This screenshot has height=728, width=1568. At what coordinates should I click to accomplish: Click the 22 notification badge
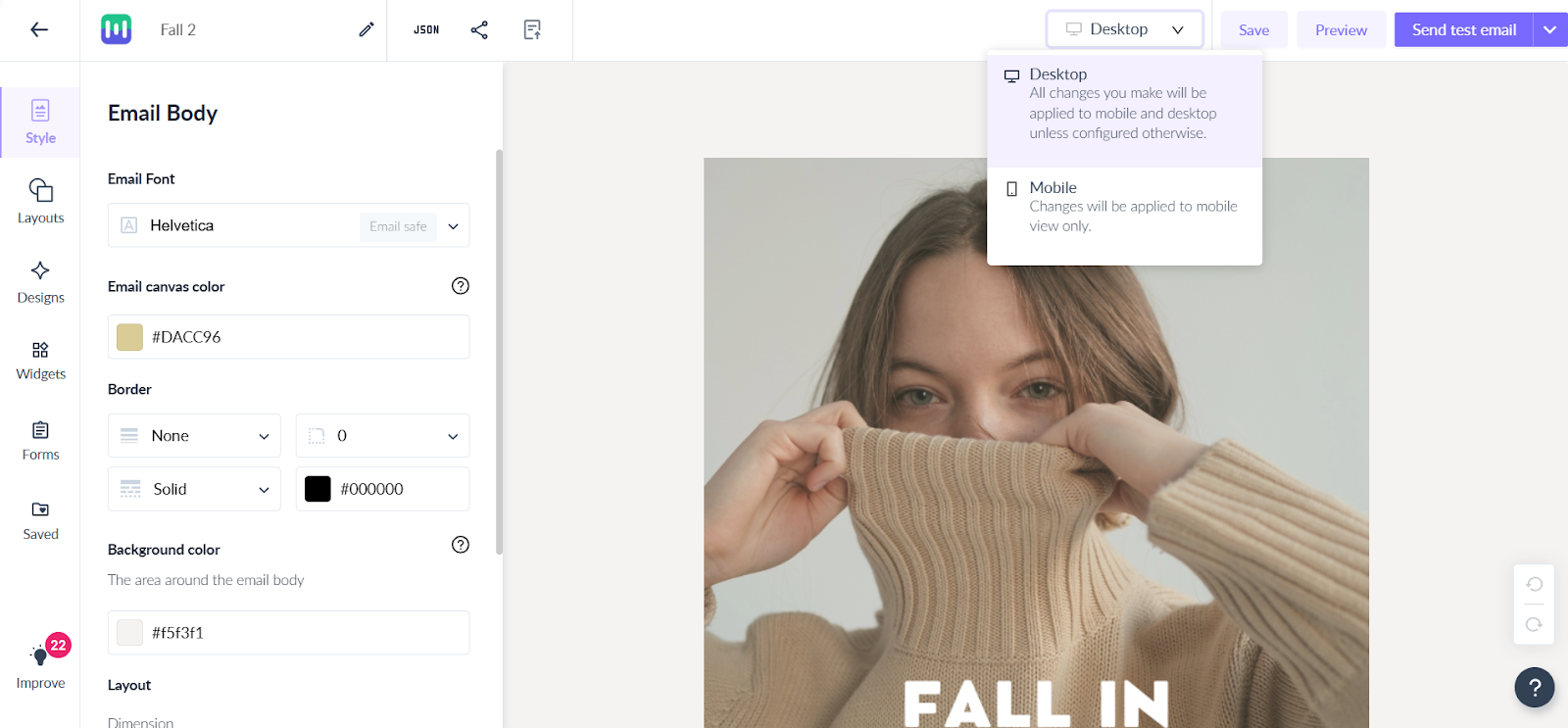pyautogui.click(x=58, y=645)
